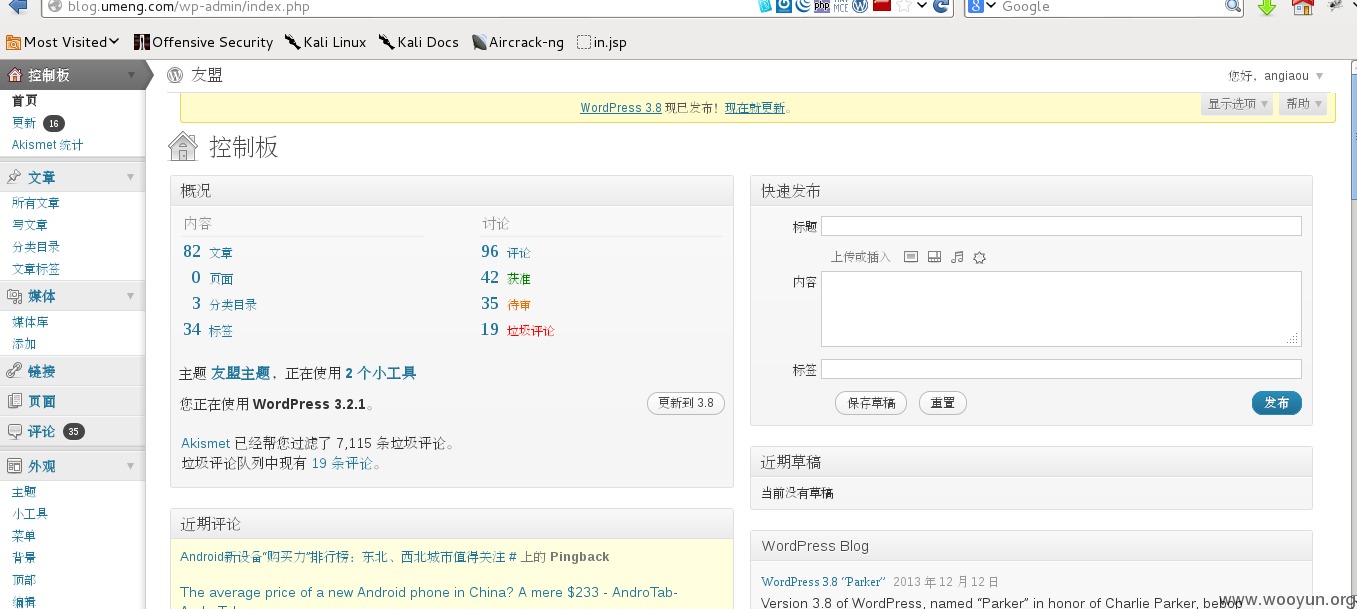Click the browser URL address field
This screenshot has width=1357, height=609.
click(x=400, y=6)
